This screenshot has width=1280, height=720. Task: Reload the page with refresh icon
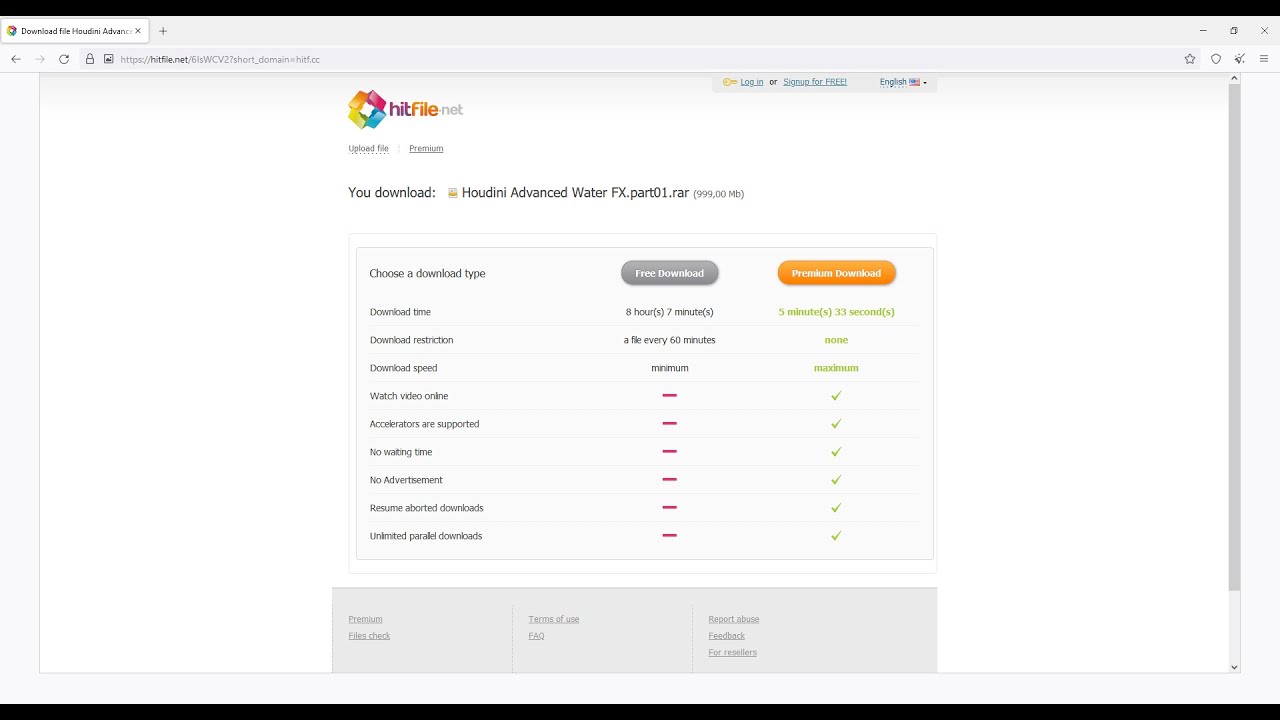64,59
